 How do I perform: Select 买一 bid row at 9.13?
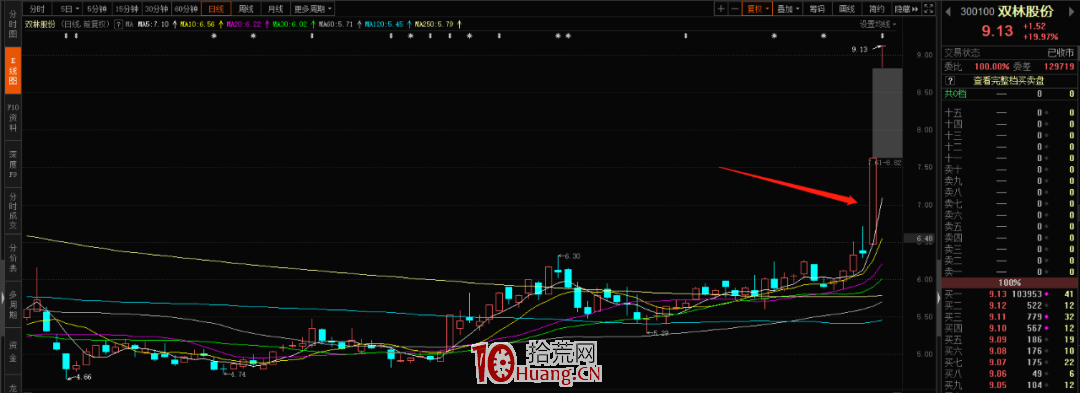pos(1009,294)
